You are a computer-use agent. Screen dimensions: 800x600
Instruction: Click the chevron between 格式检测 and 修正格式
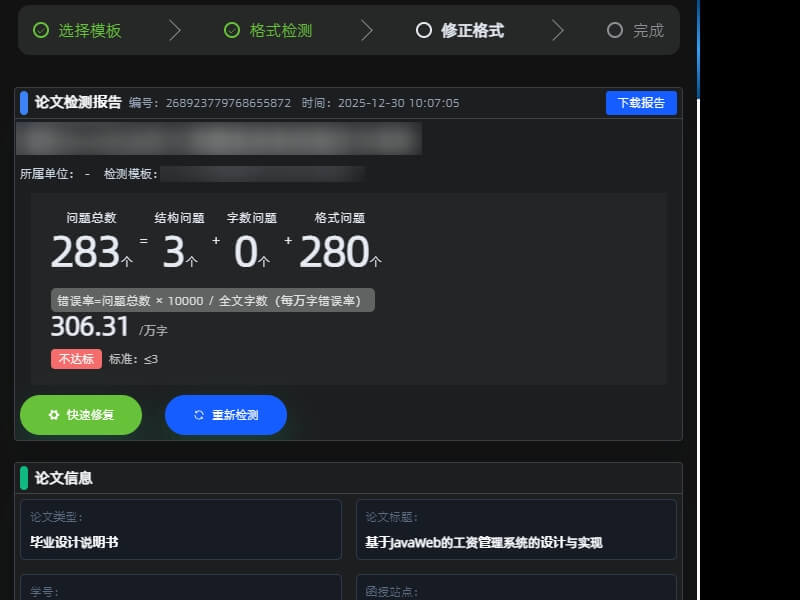coord(368,31)
